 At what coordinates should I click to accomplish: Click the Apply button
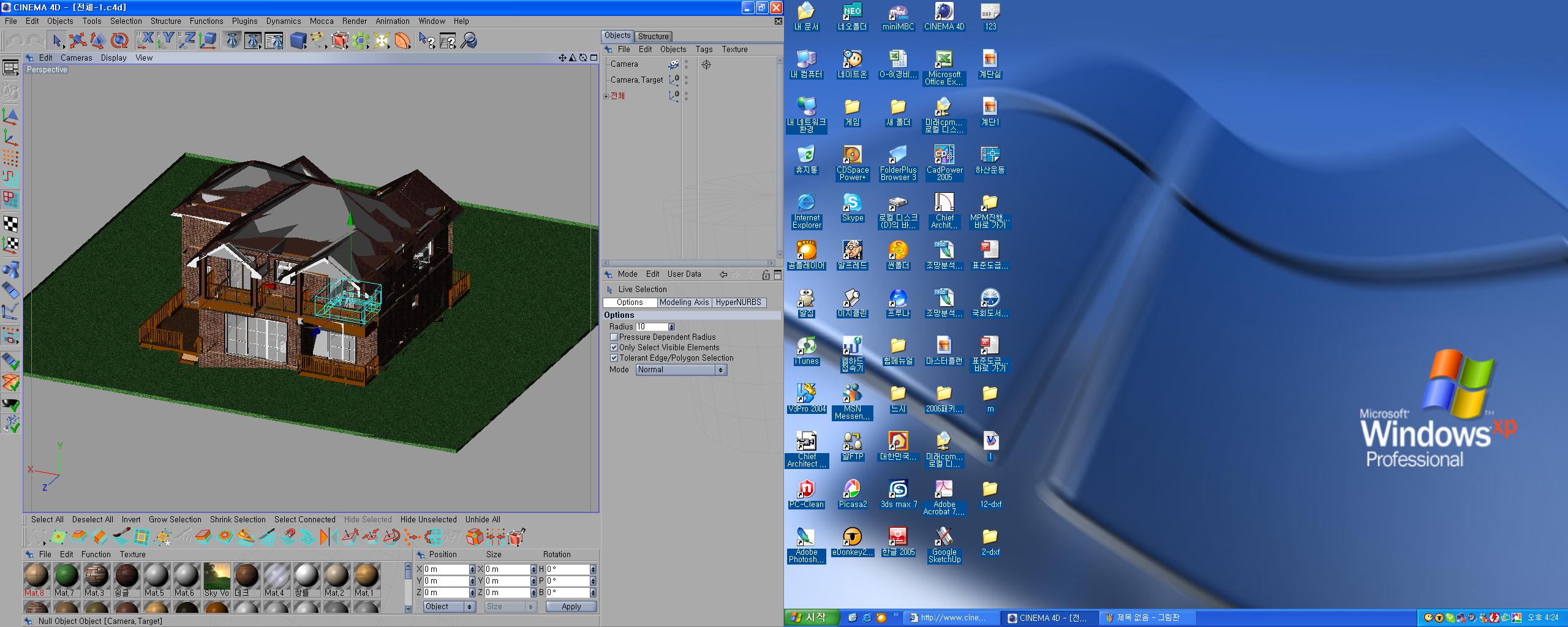[571, 607]
